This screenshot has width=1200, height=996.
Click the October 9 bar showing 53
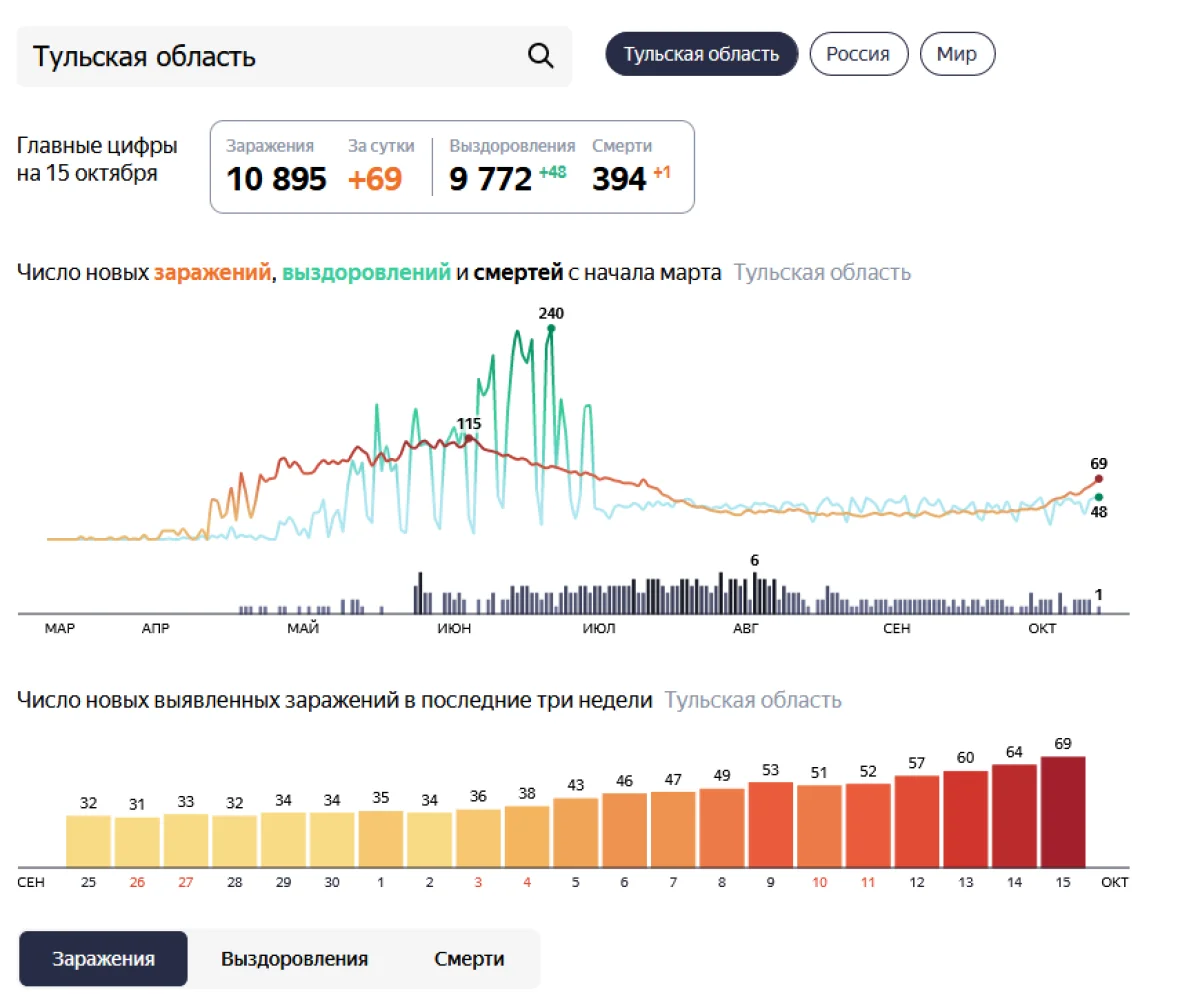pyautogui.click(x=770, y=825)
